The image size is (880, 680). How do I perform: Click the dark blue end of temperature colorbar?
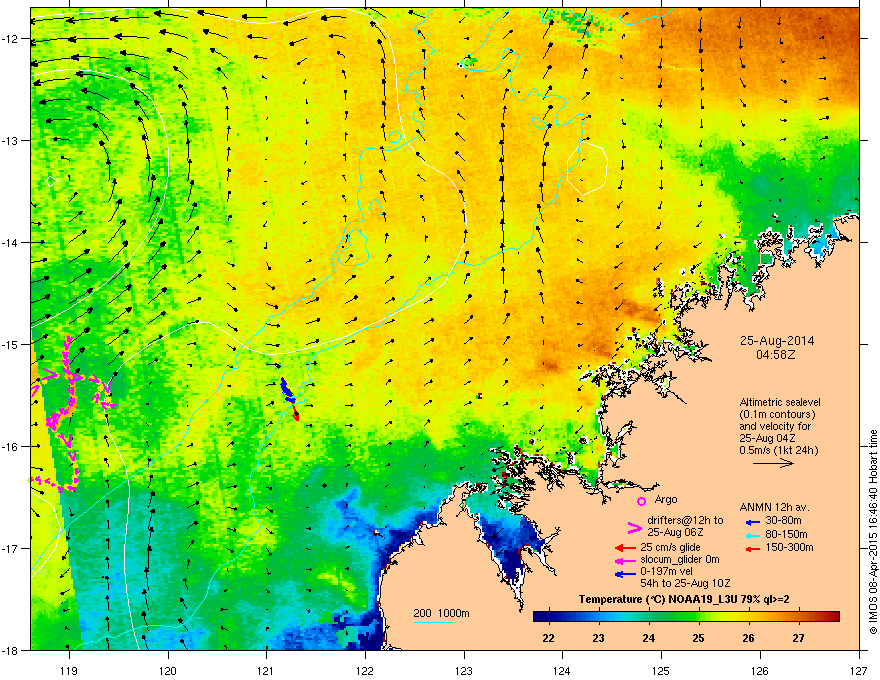[540, 617]
